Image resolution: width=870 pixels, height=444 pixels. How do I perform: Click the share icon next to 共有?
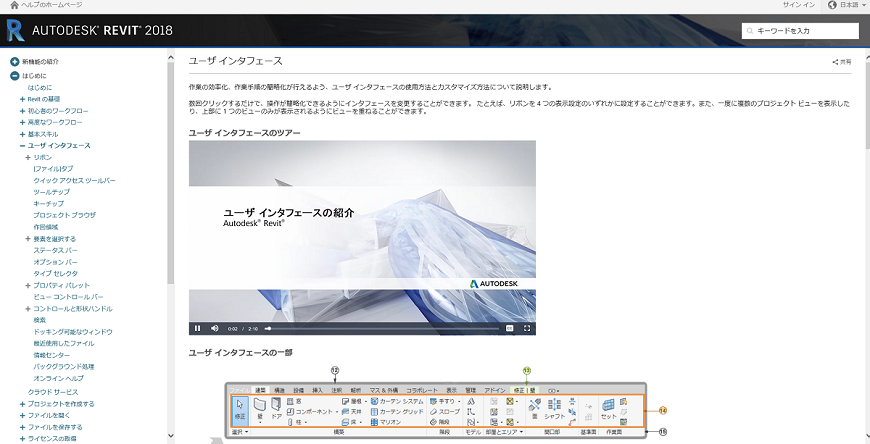[835, 62]
